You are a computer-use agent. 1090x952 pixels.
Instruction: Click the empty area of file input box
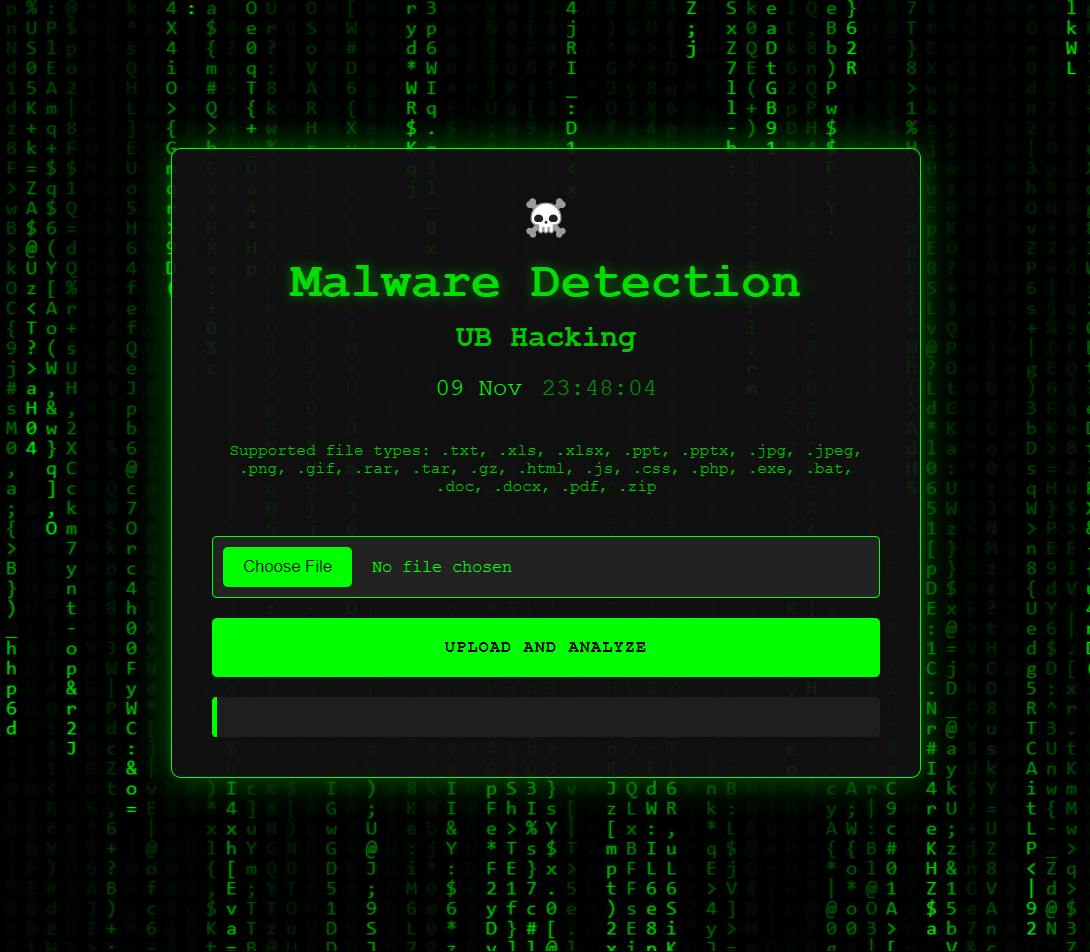695,567
